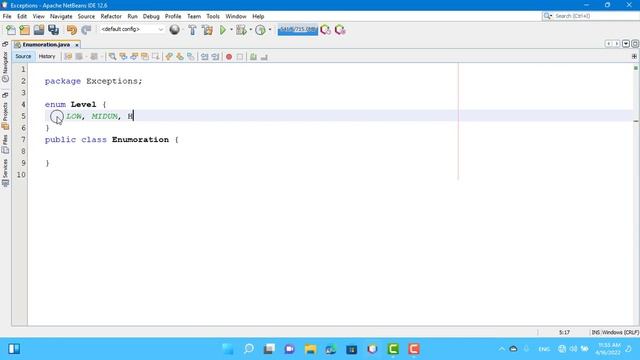Click the last profiler icon in the main toolbar
Viewport: 640px width, 360px height.
click(340, 30)
